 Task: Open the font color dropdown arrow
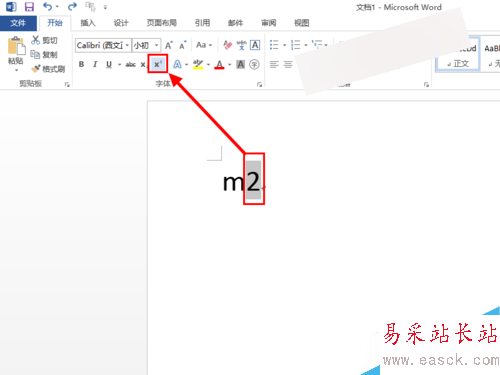230,65
